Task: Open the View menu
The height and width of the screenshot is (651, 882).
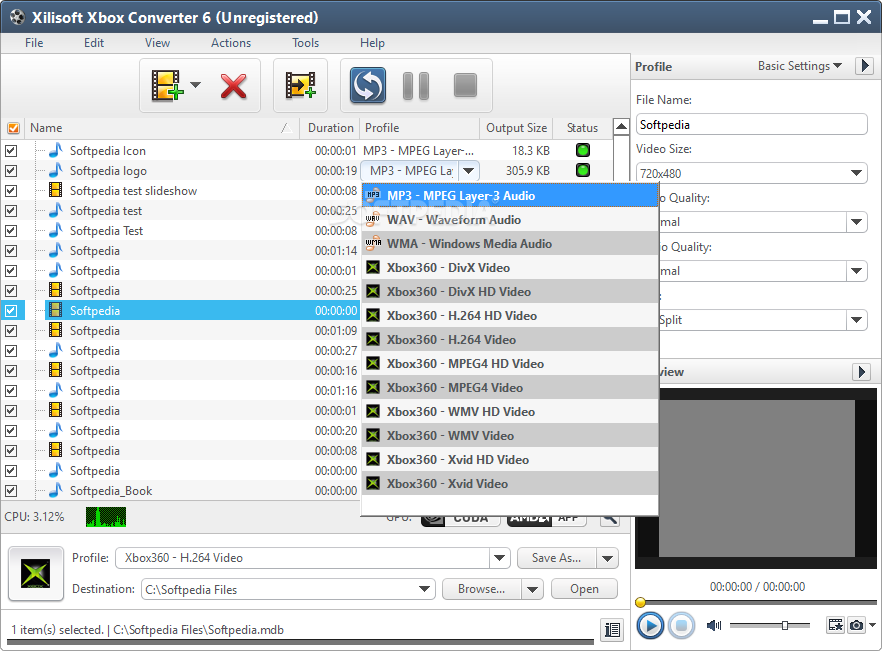Action: [x=157, y=43]
